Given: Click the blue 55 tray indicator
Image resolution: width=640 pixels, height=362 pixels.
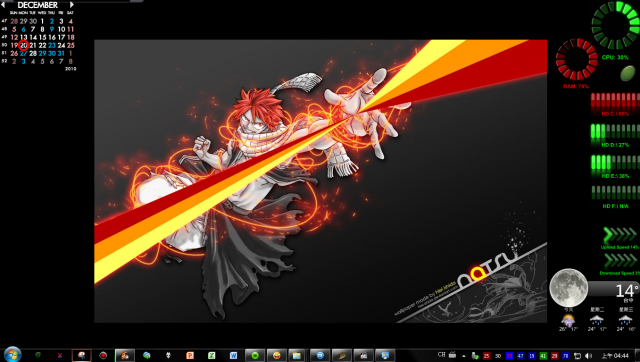Looking at the screenshot, I should (x=509, y=356).
